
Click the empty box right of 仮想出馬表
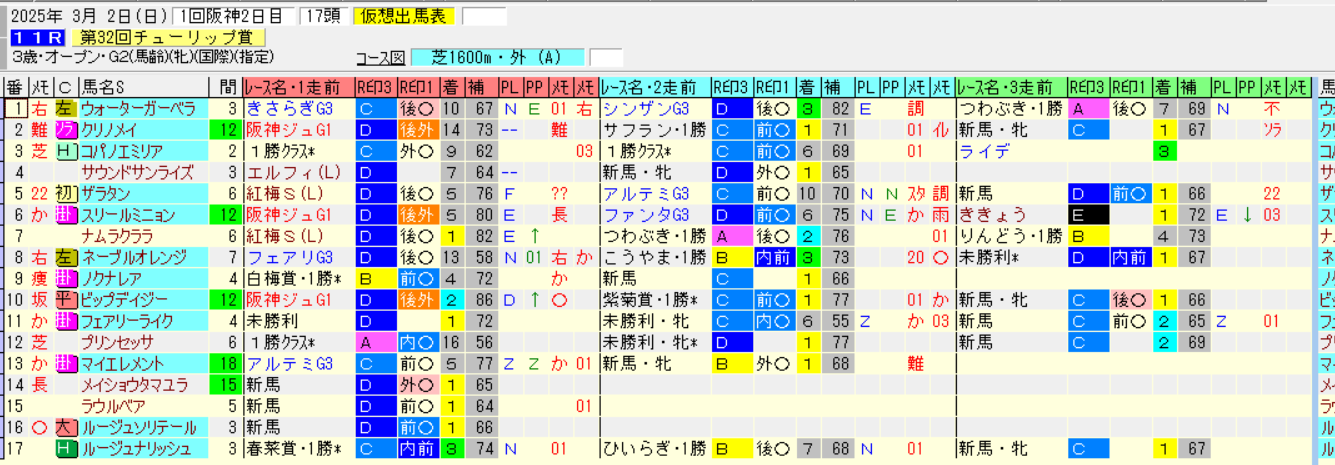[x=484, y=16]
